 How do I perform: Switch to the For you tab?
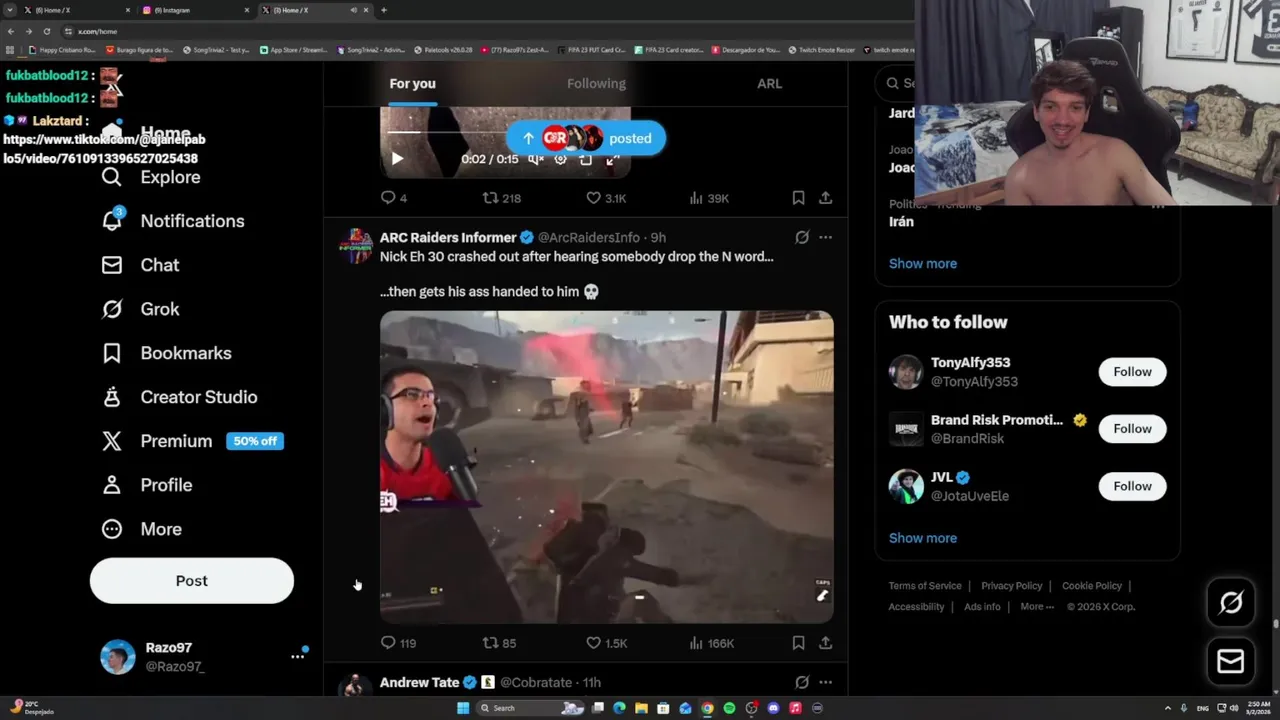click(412, 83)
